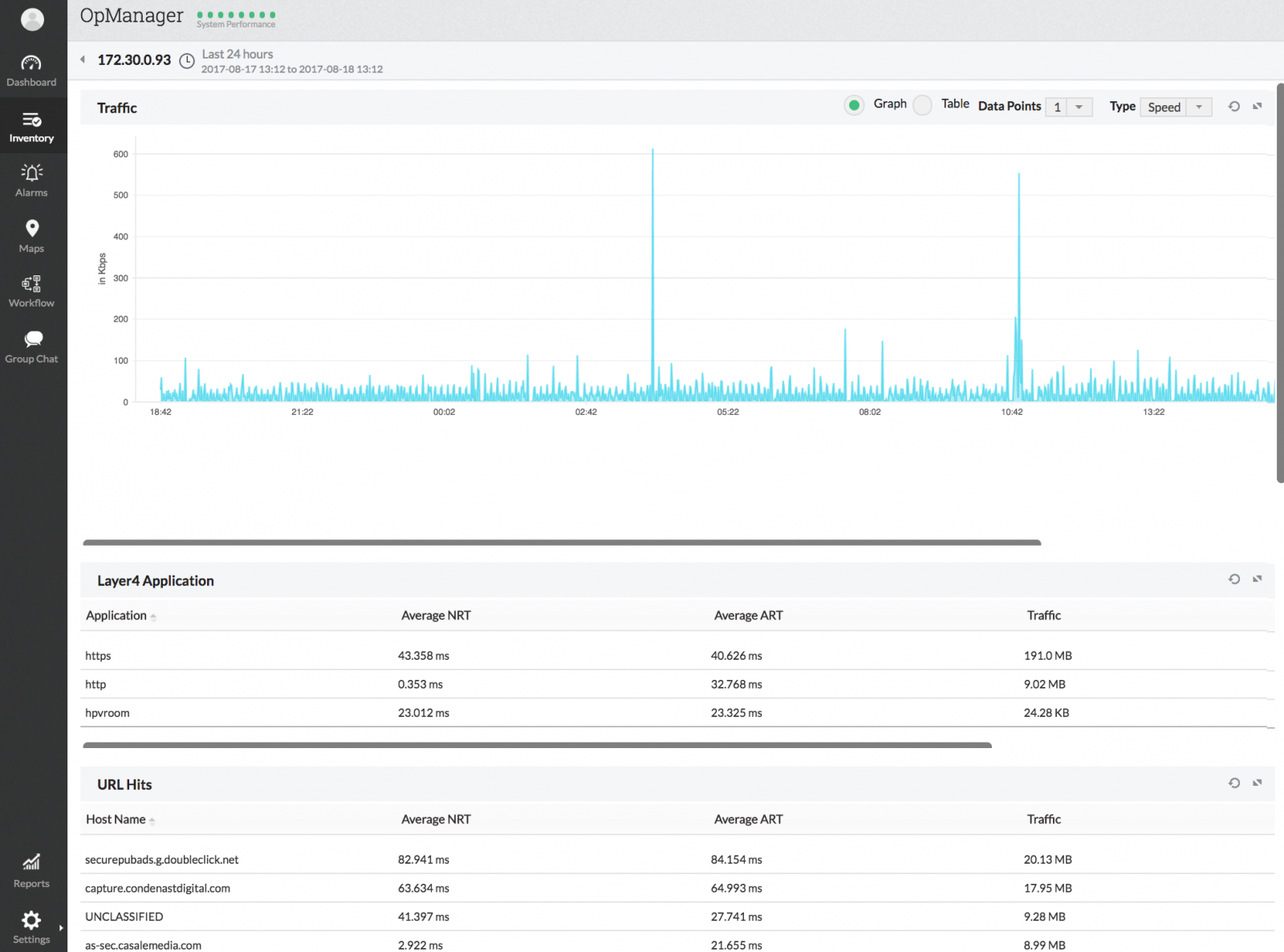Viewport: 1284px width, 952px height.
Task: Open the Workflow section
Action: point(31,291)
